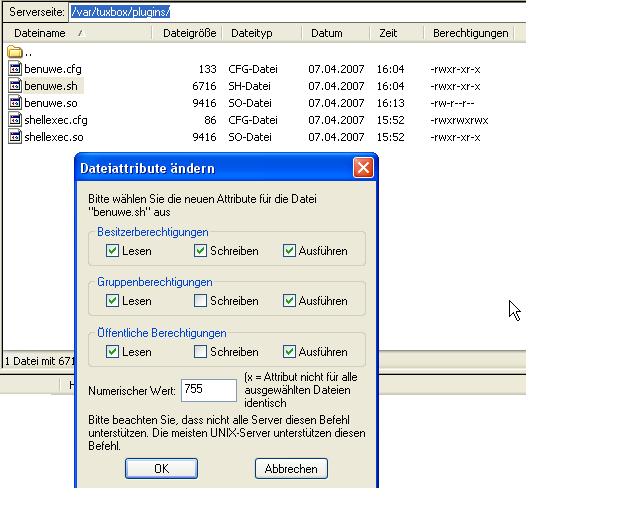Confirm attributes with OK button
This screenshot has height=512, width=640.
(161, 469)
